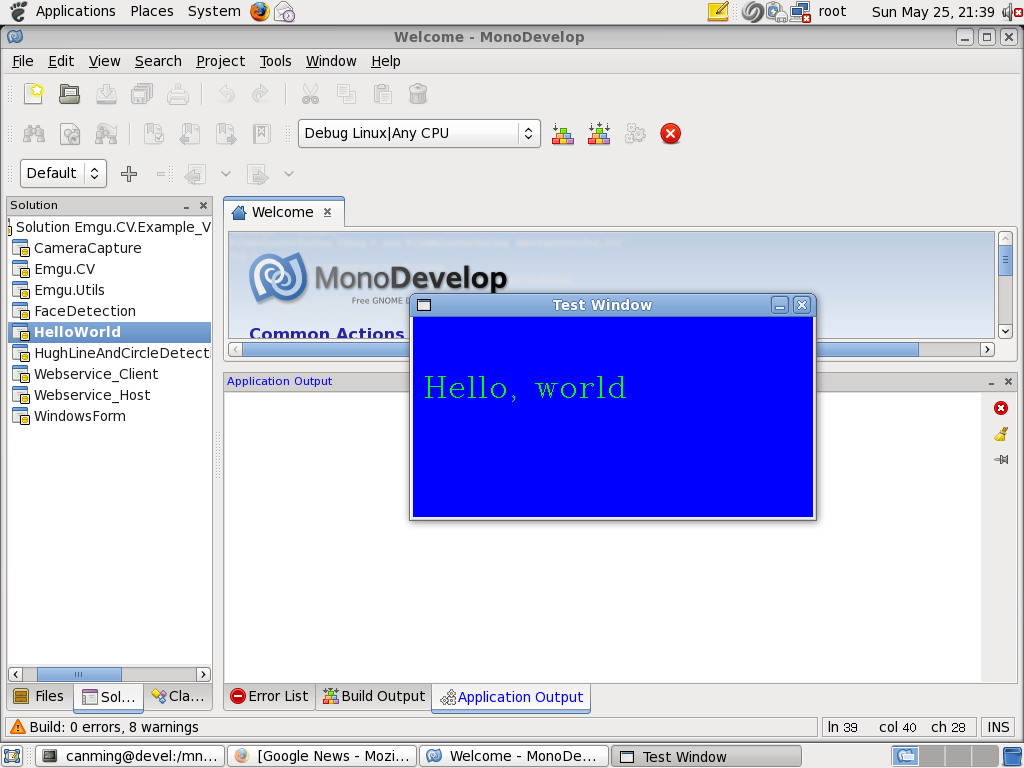The image size is (1024, 768).
Task: Click the Welcome page horizontal scrollbar right arrow
Action: (987, 350)
